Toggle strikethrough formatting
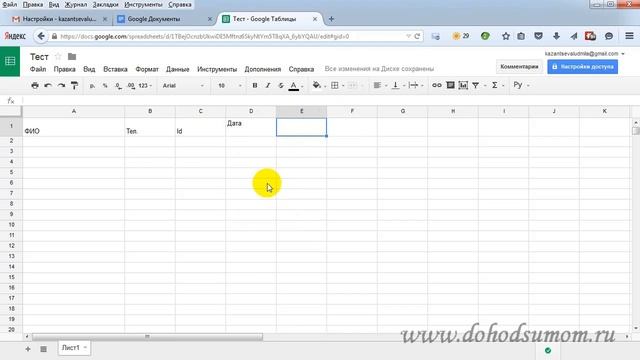Image resolution: width=640 pixels, height=360 pixels. tap(281, 85)
